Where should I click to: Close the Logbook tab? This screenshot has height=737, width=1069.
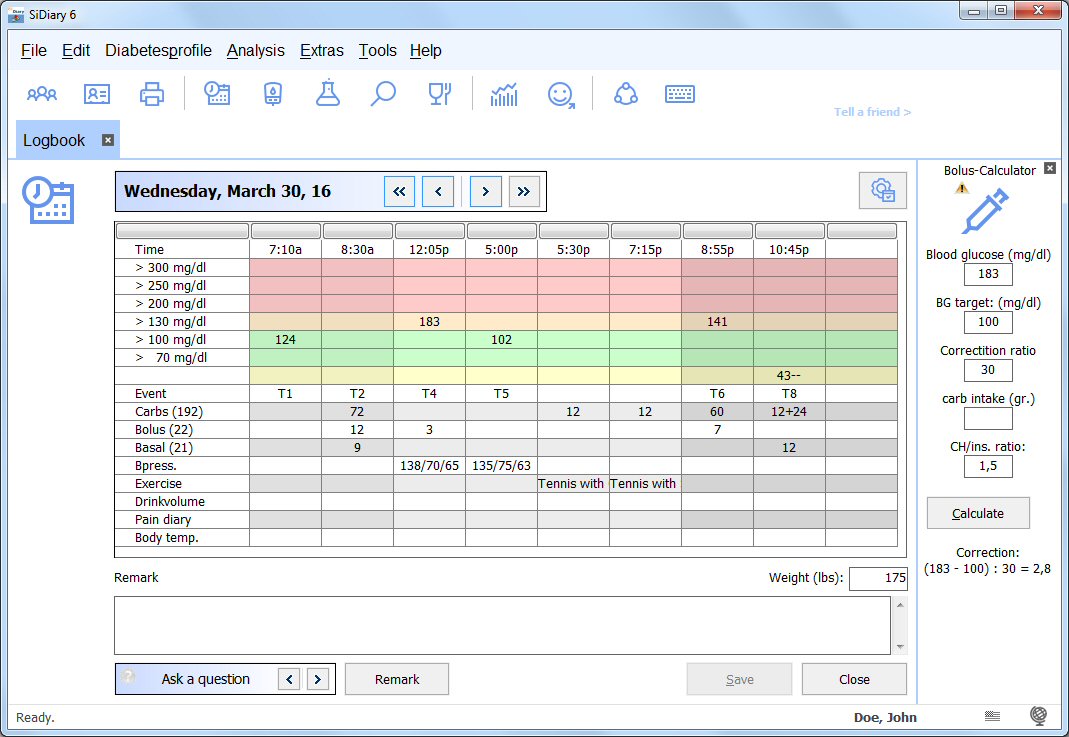point(108,140)
